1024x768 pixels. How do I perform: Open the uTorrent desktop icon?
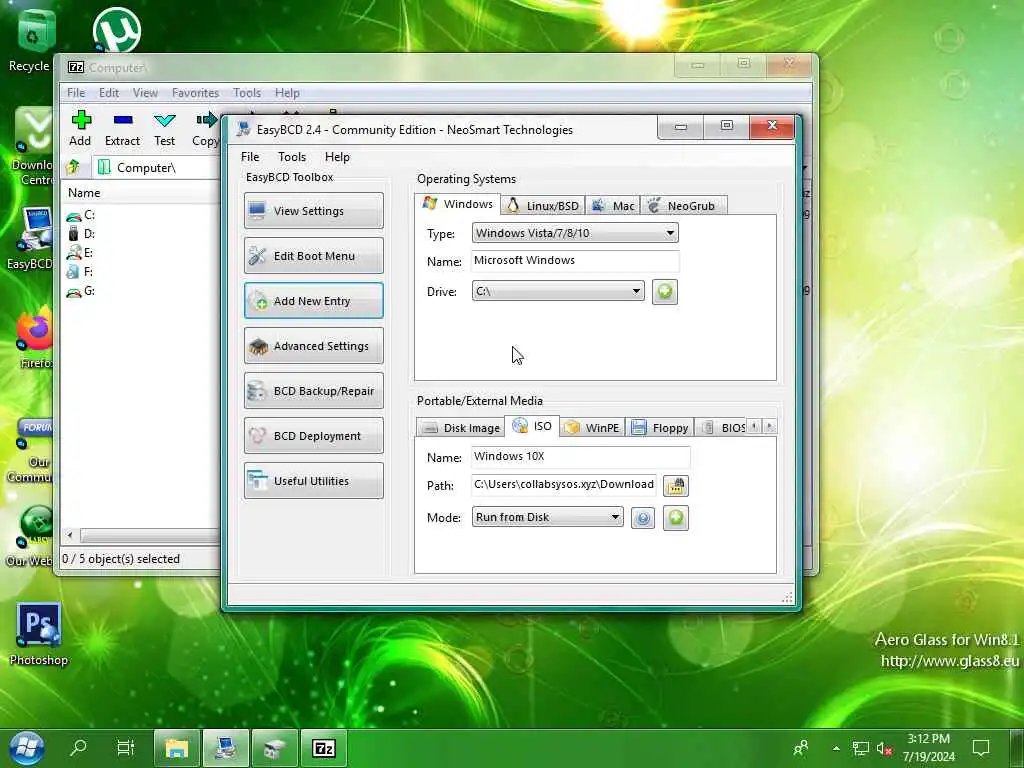click(117, 30)
